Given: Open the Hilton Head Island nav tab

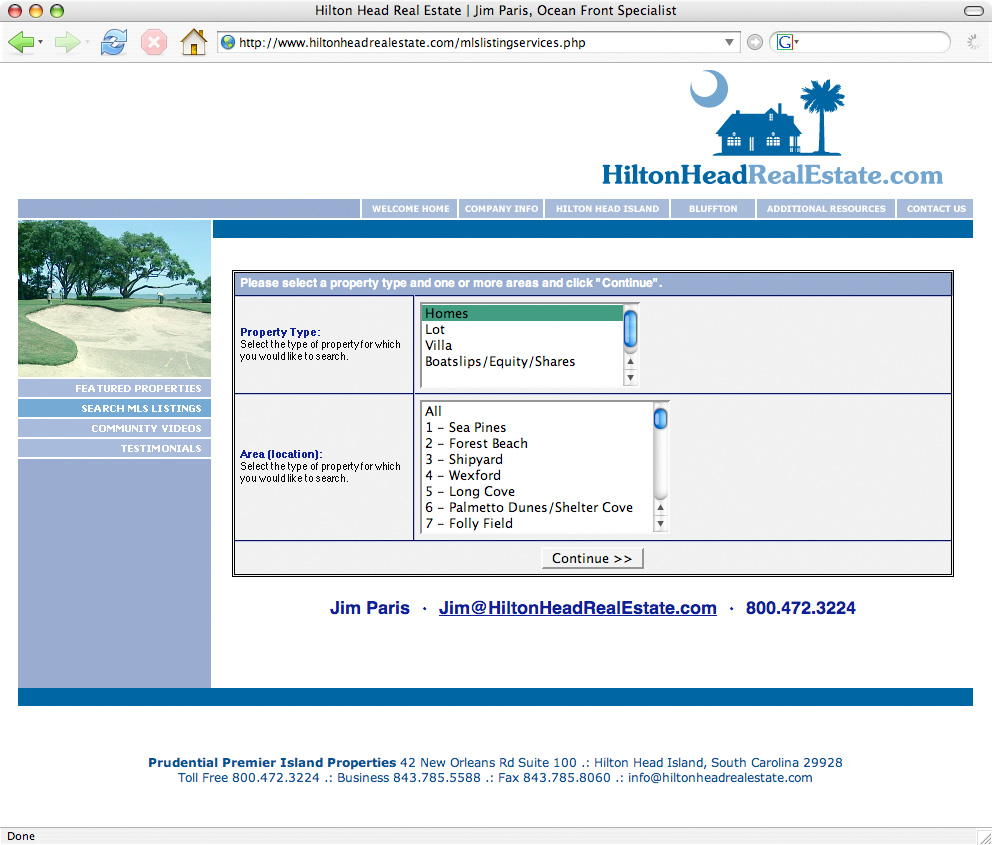Looking at the screenshot, I should (x=607, y=209).
